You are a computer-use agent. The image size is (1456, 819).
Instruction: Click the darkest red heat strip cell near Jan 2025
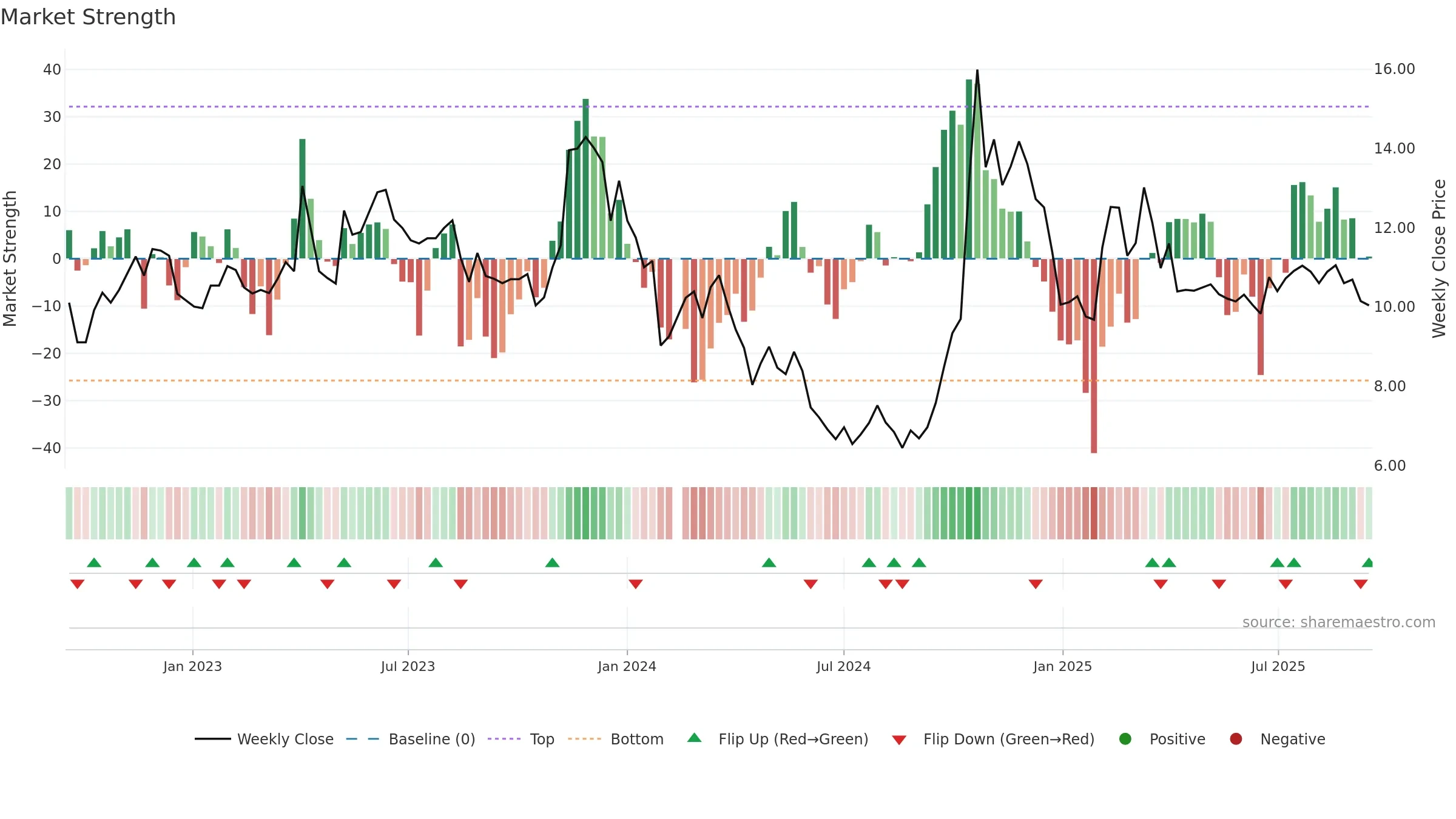[x=1094, y=513]
